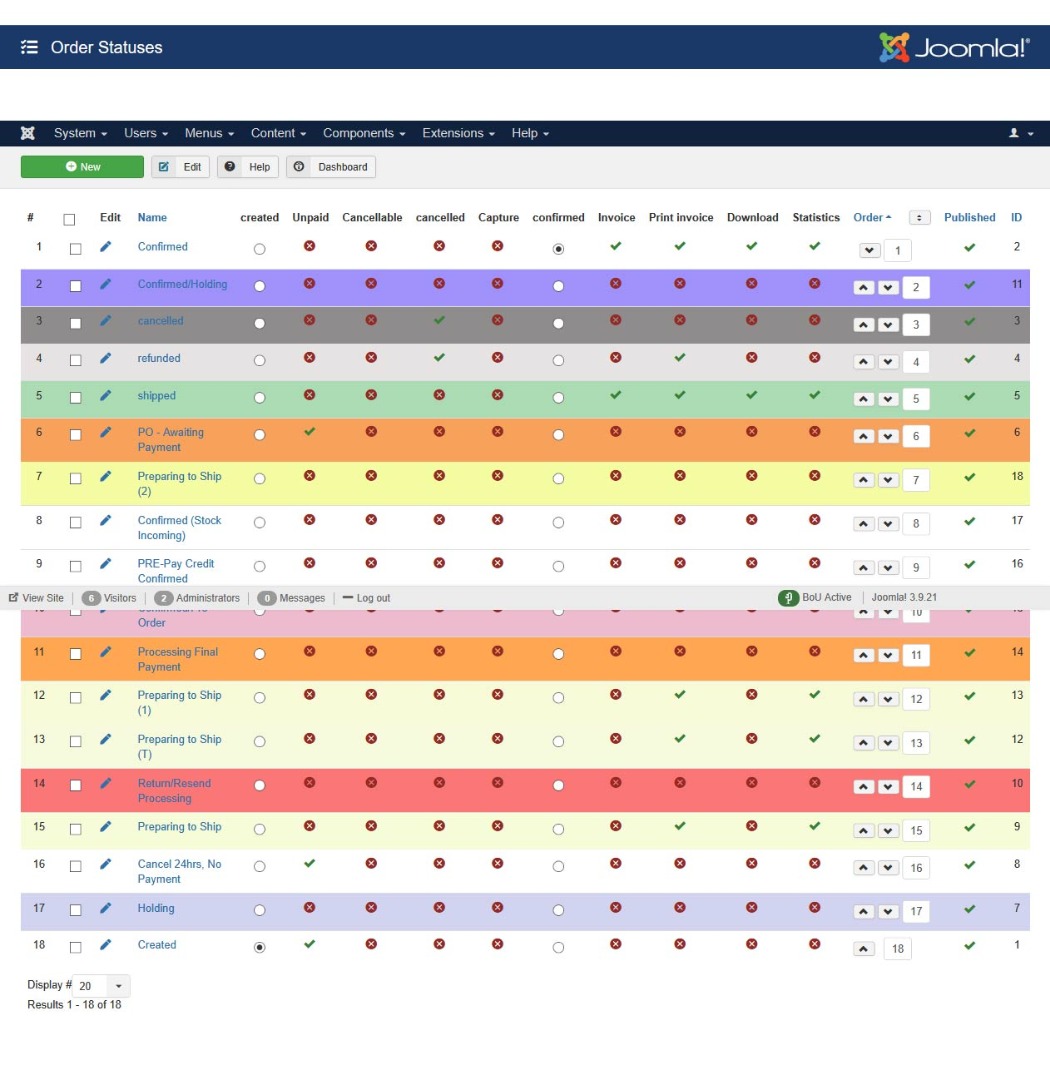Toggle Unpaid status icon for PO - Awaiting Payment
1050x1080 pixels.
coord(309,432)
